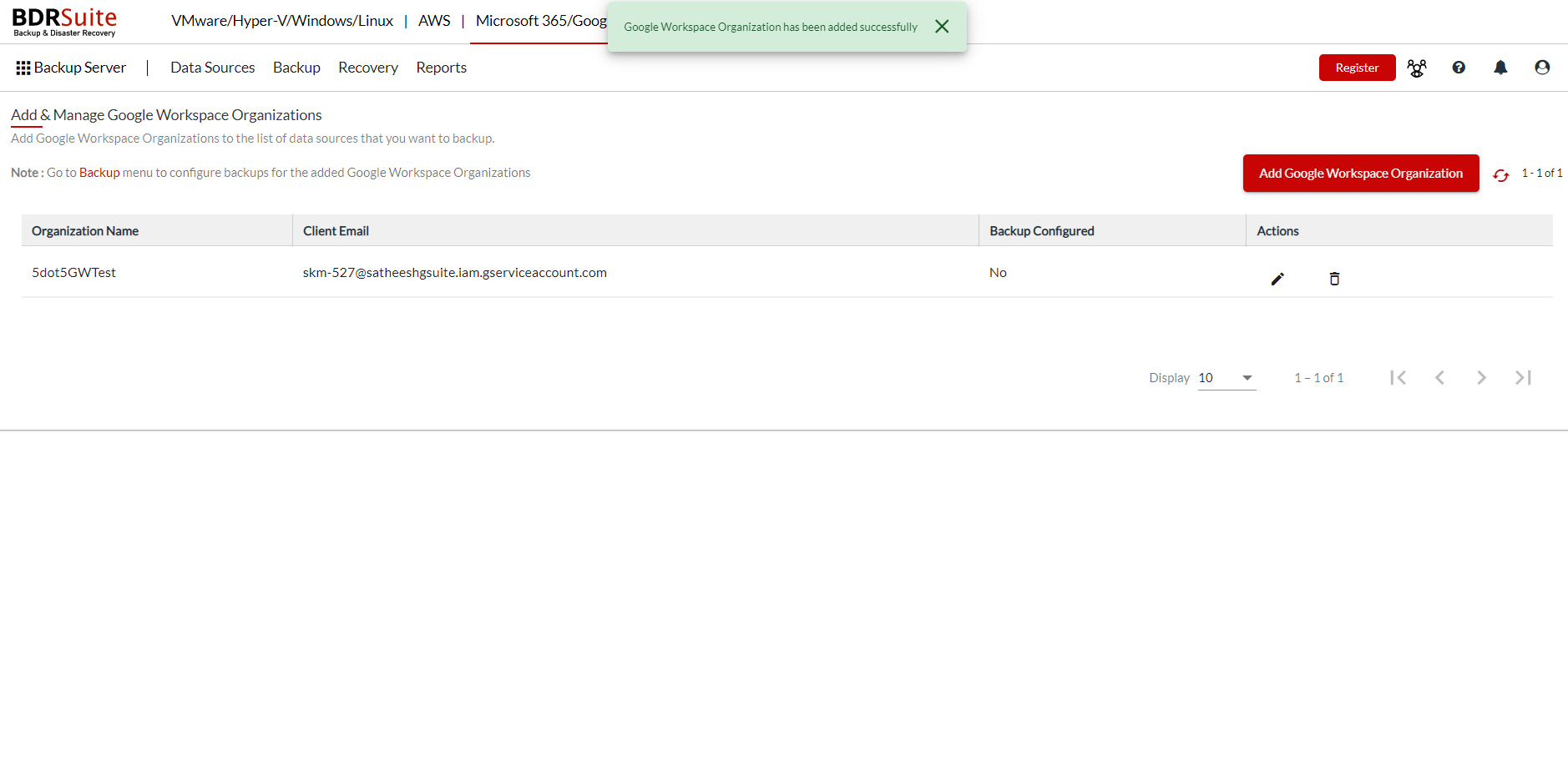
Task: Go to the next page
Action: (x=1481, y=377)
